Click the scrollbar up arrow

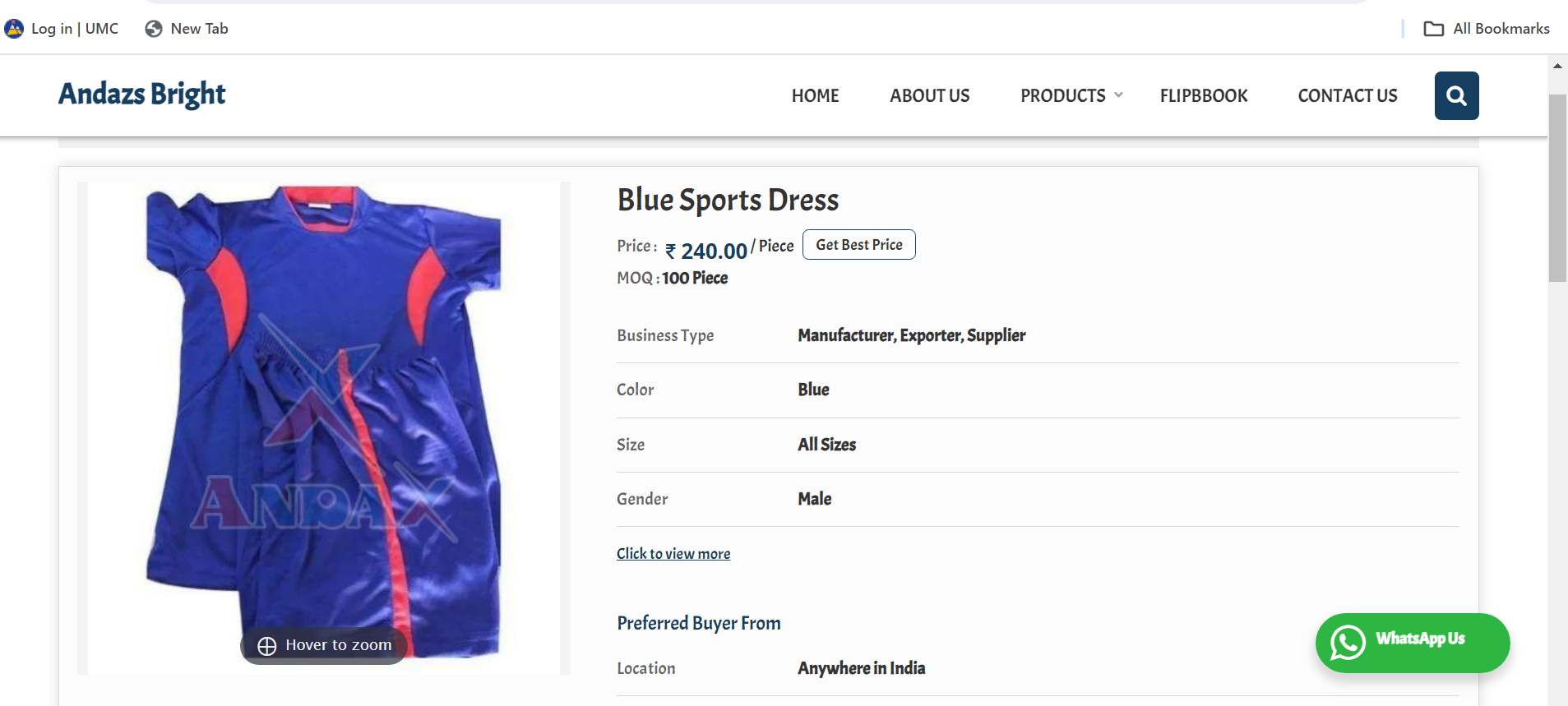1557,66
